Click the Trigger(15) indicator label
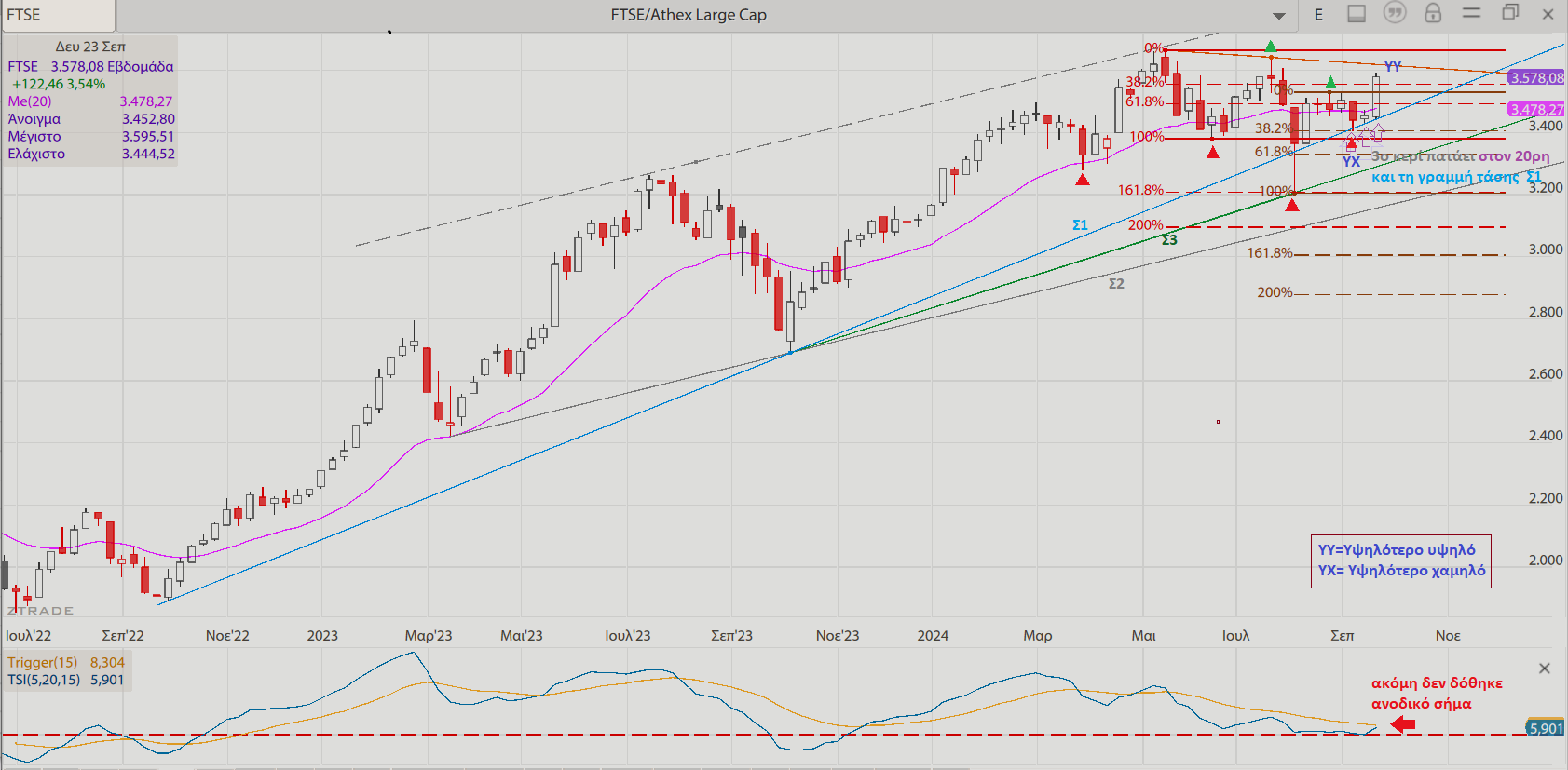 click(42, 663)
